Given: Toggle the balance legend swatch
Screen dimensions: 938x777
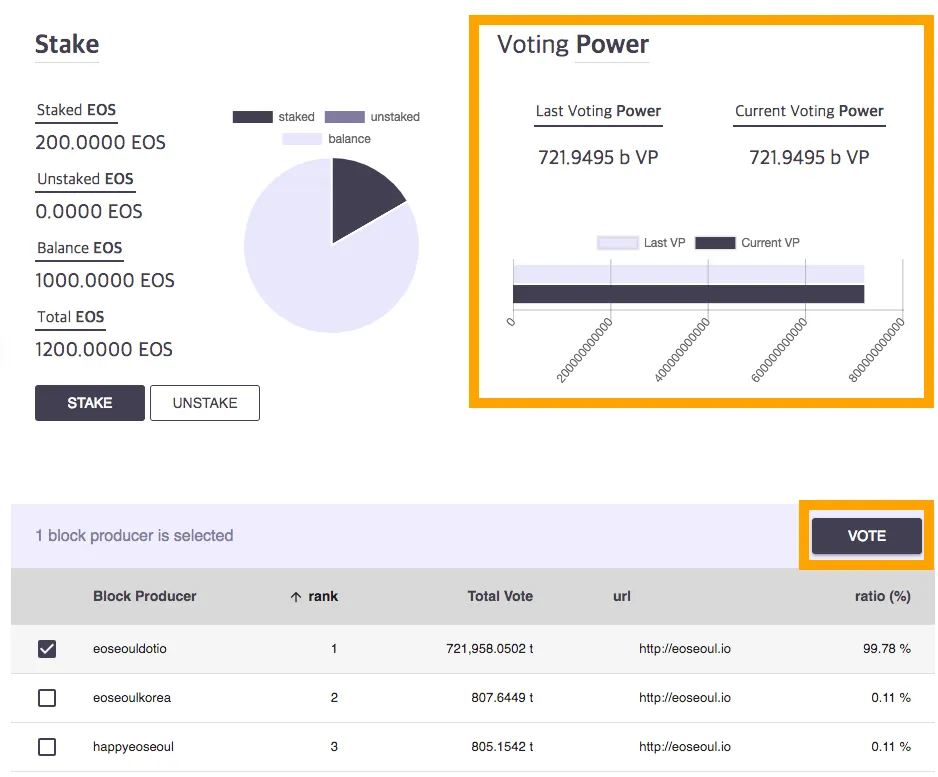Looking at the screenshot, I should pyautogui.click(x=302, y=139).
